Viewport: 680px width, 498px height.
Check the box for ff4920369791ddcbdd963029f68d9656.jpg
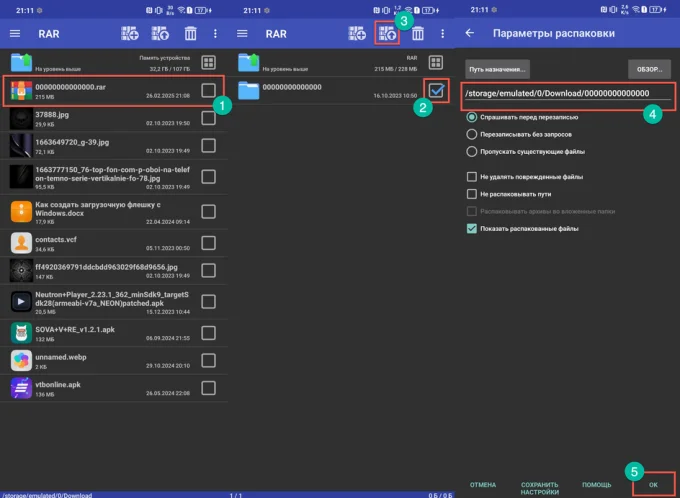click(209, 270)
